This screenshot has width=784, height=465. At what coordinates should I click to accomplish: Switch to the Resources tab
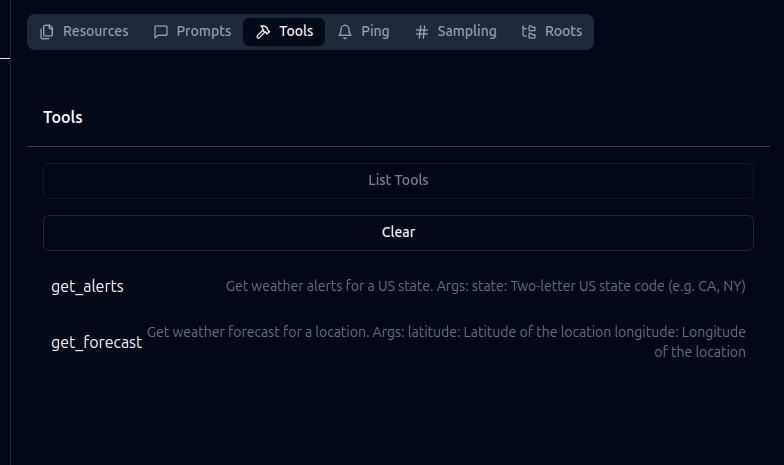[x=95, y=31]
